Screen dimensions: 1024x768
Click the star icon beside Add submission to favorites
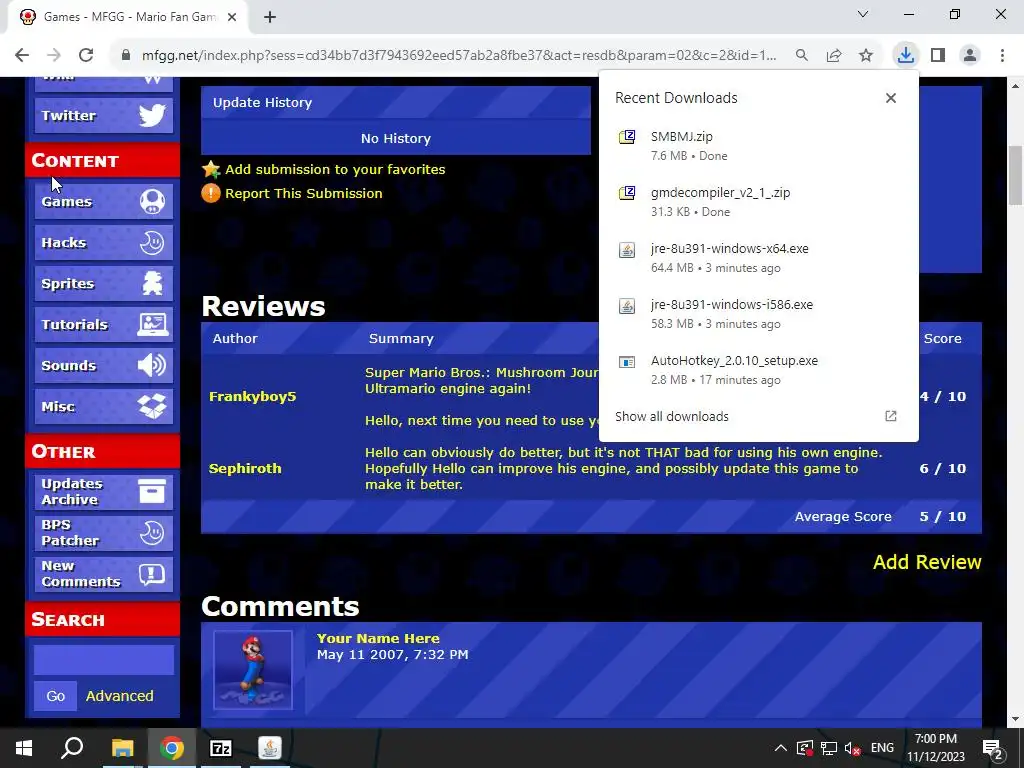point(211,170)
